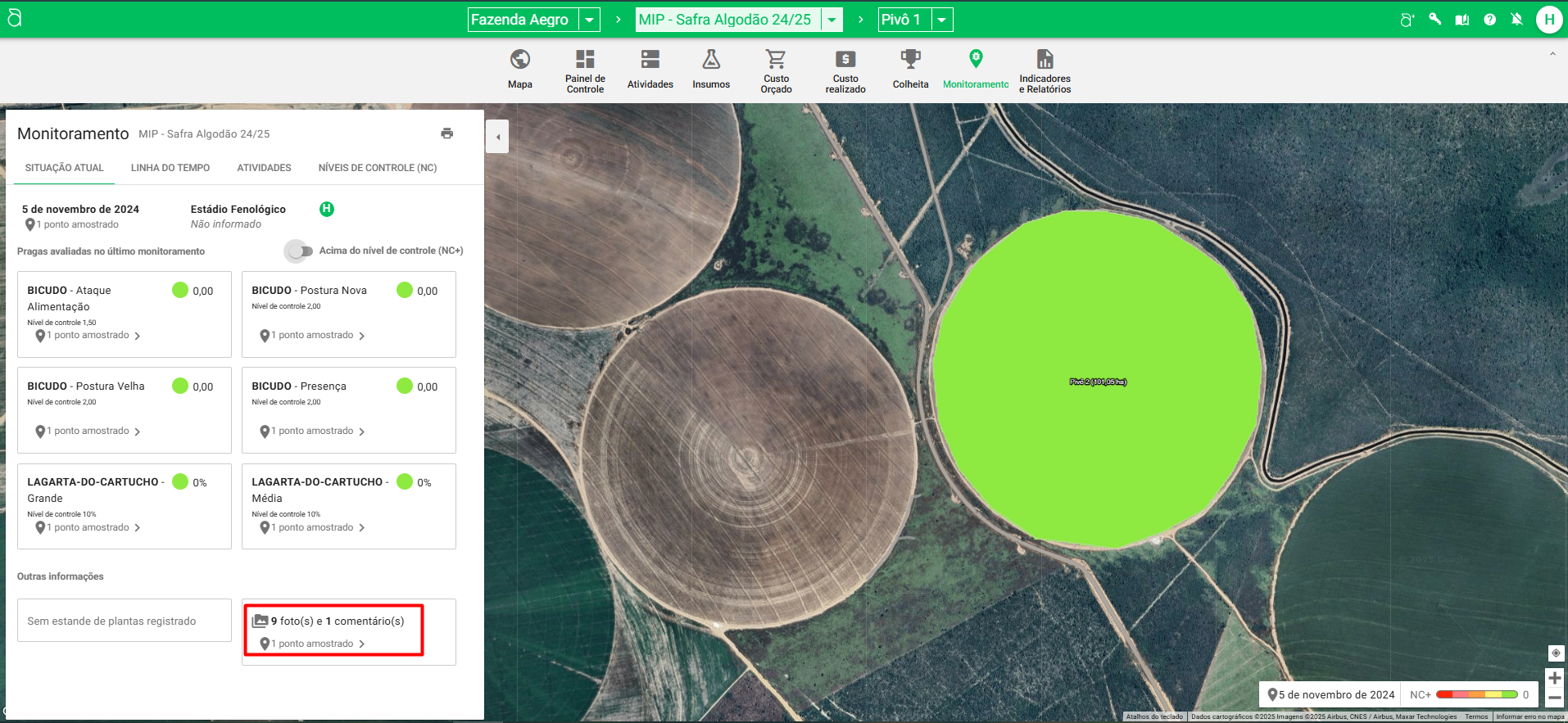Open the Pivô 1 dropdown arrow
Screen dimensions: 1568x723
942,20
